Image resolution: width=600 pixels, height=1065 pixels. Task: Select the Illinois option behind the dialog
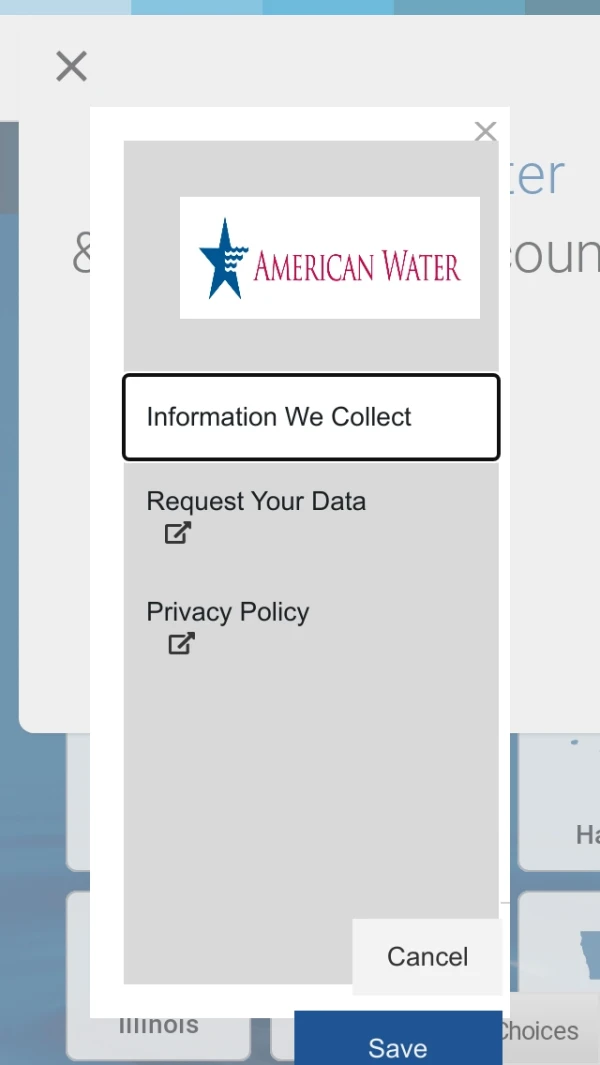(x=158, y=1023)
